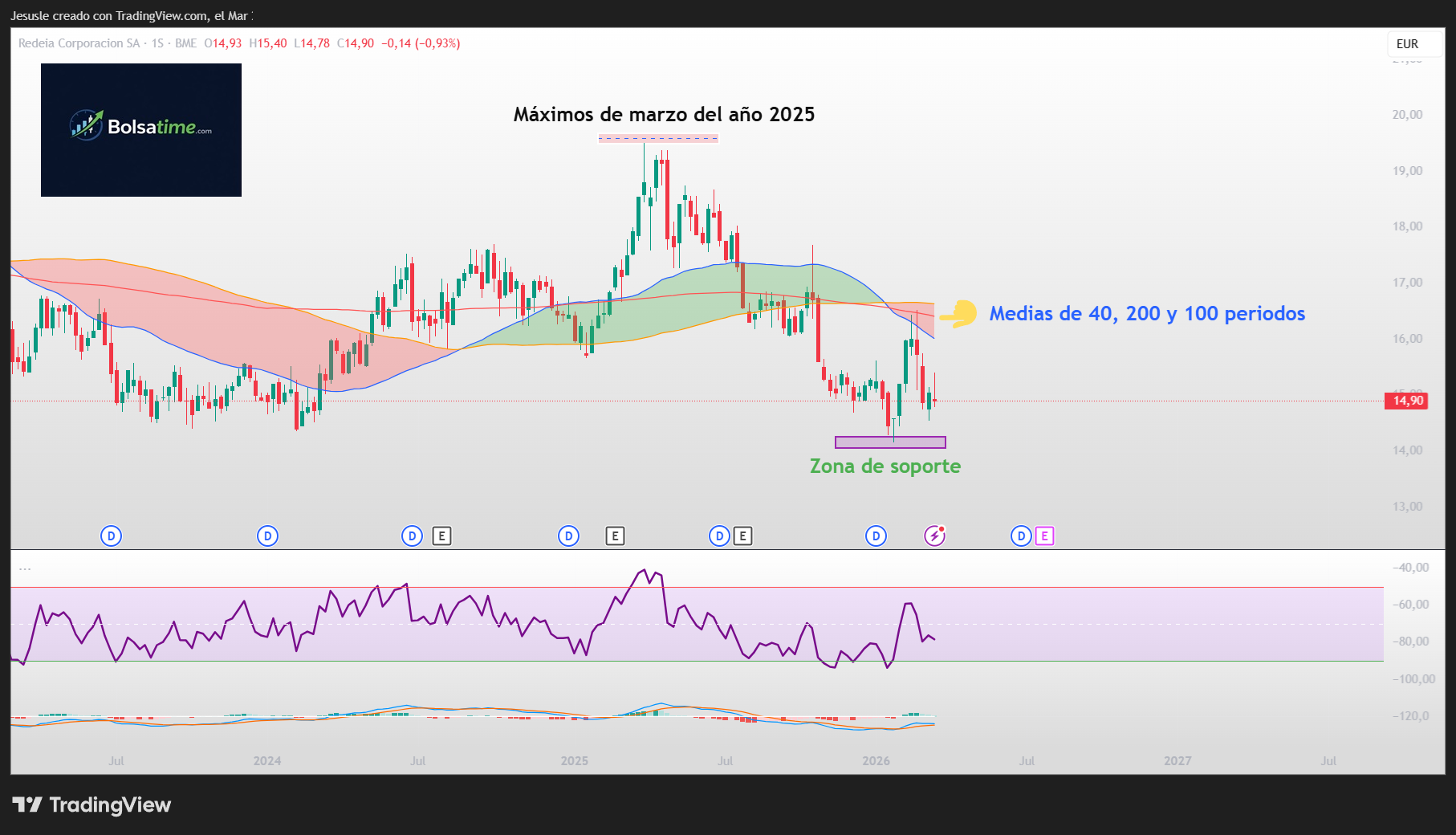Screen dimensions: 1456x835
Task: Select the purple support zone rectangle
Action: (890, 442)
